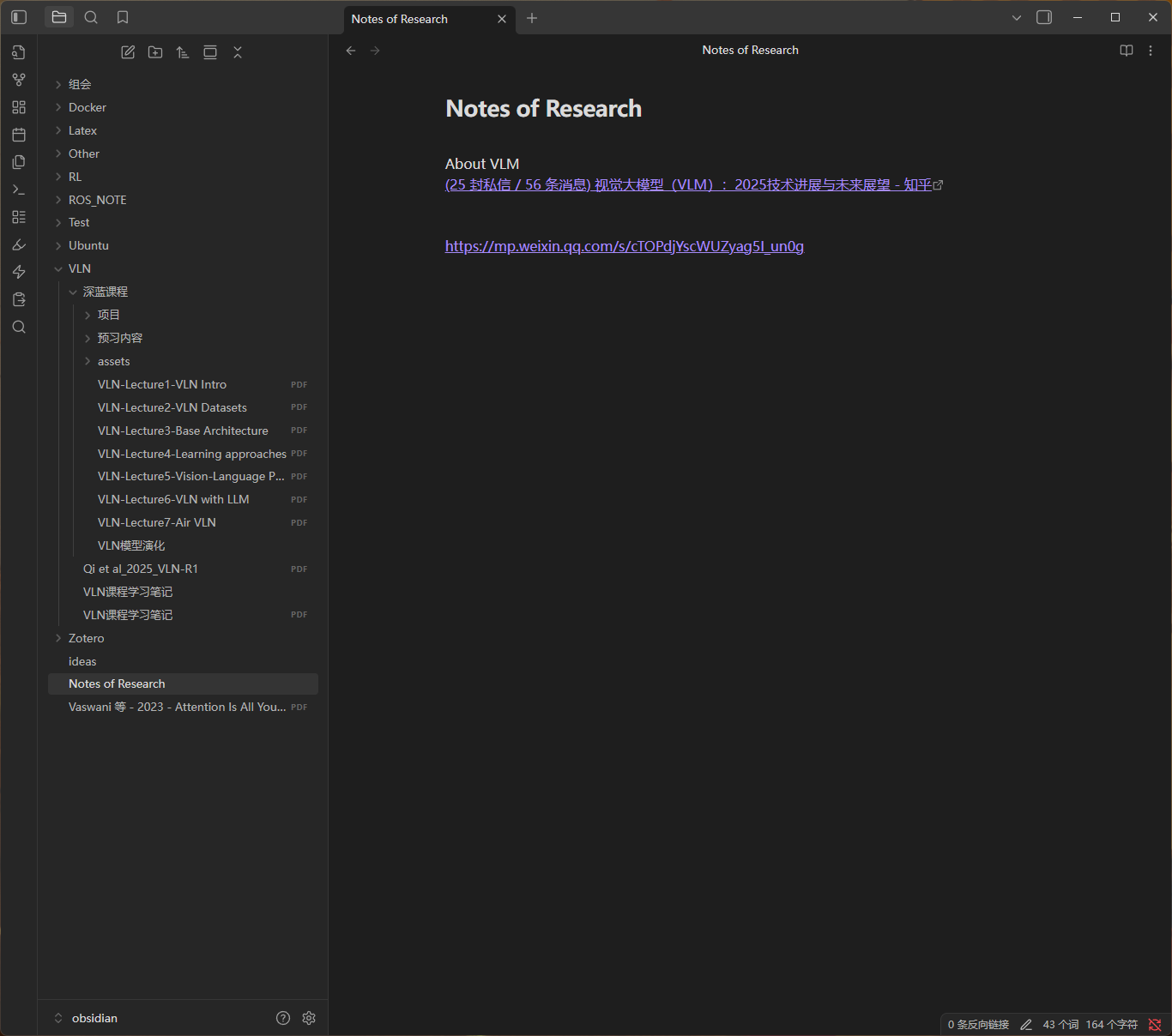Viewport: 1172px width, 1036px height.
Task: Open the command palette terminal icon
Action: coord(19,190)
